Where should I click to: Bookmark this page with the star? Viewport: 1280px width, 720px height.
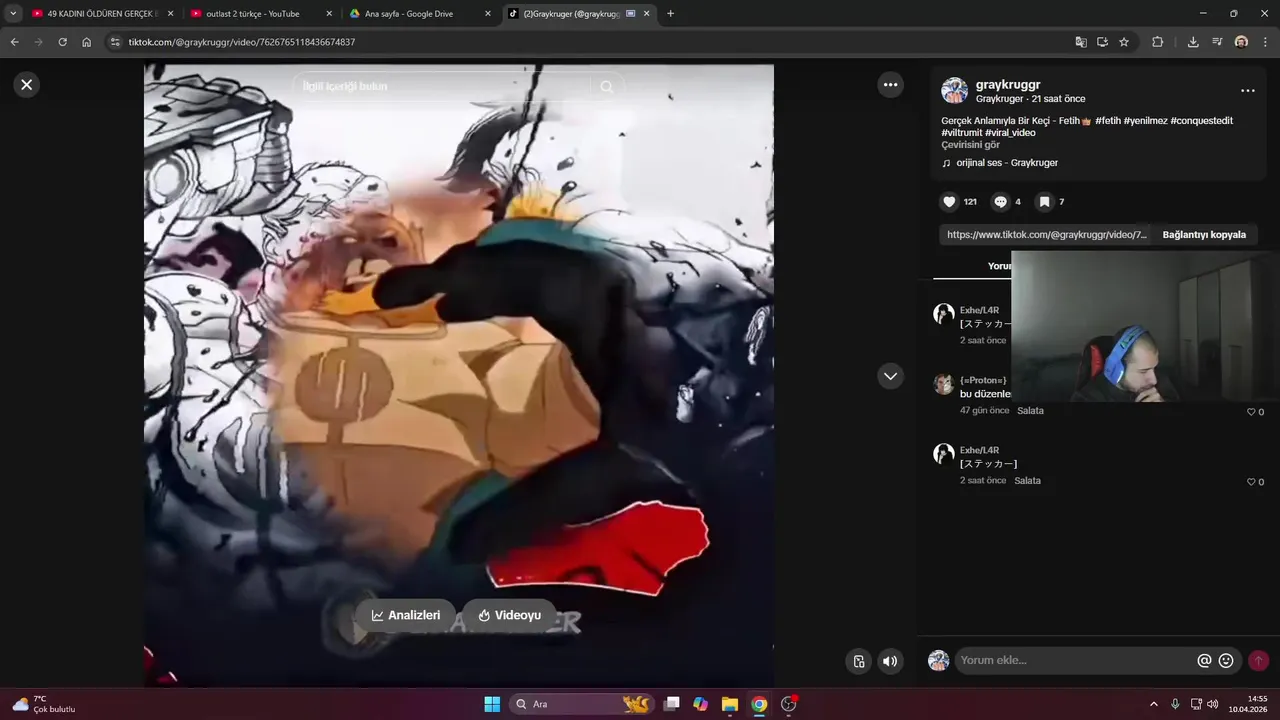pyautogui.click(x=1124, y=42)
